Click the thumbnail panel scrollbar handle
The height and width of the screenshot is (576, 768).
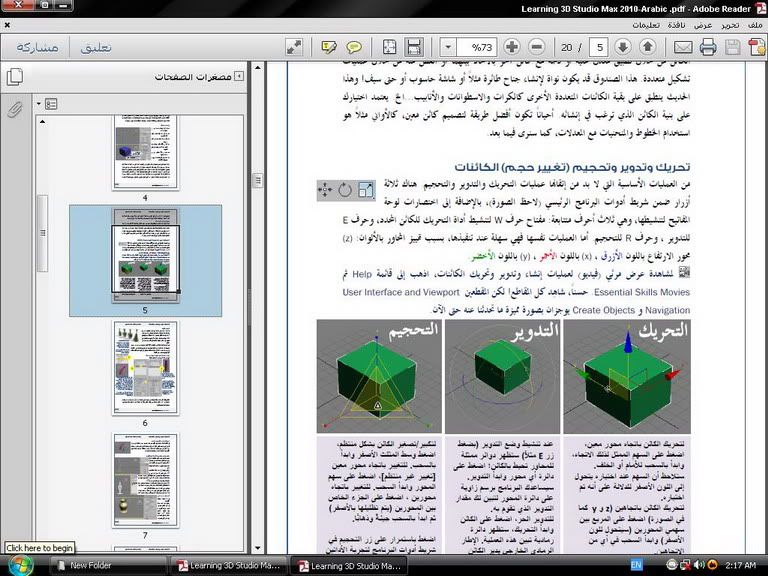click(43, 233)
